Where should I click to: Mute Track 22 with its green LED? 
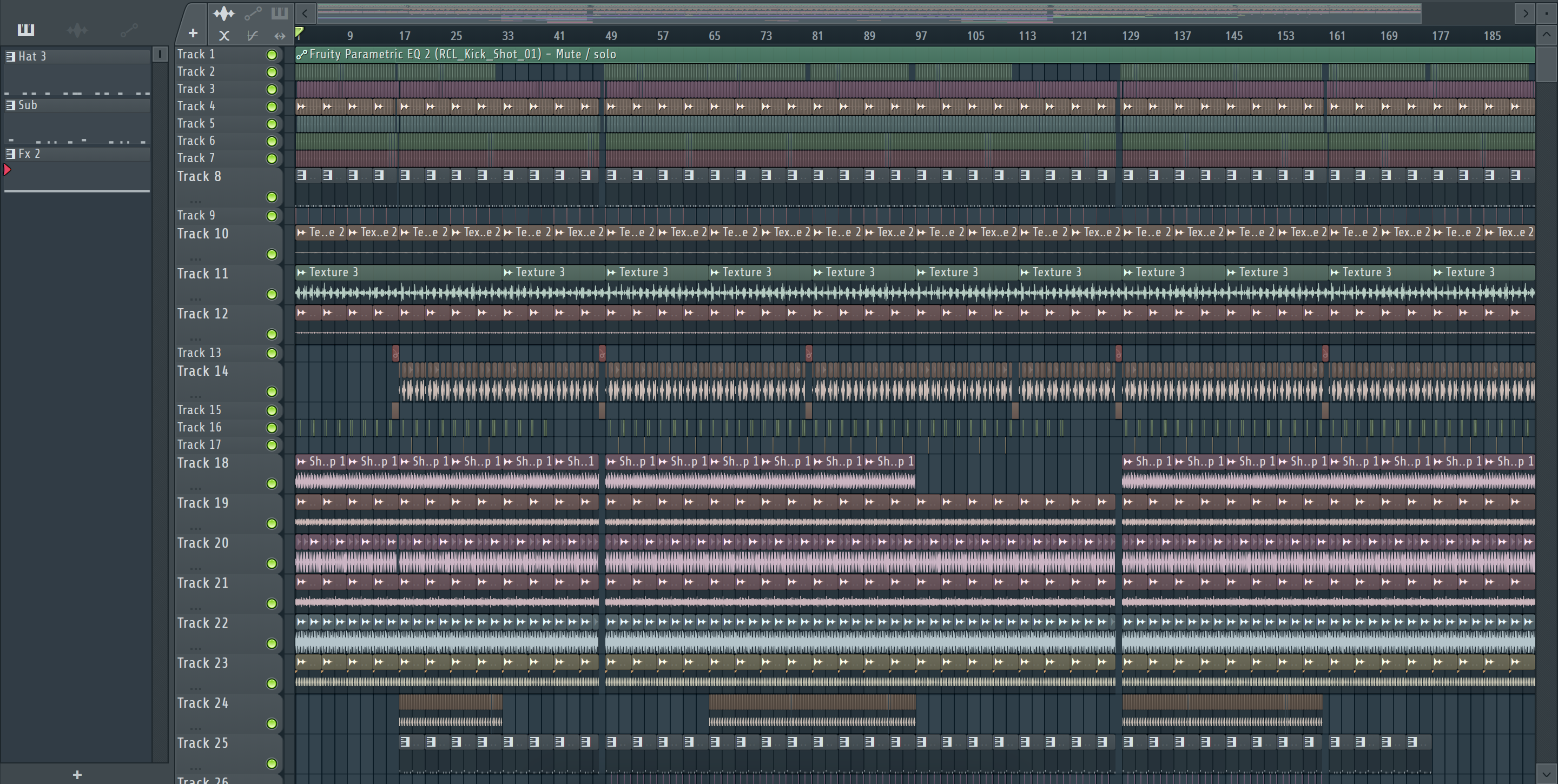pyautogui.click(x=272, y=644)
